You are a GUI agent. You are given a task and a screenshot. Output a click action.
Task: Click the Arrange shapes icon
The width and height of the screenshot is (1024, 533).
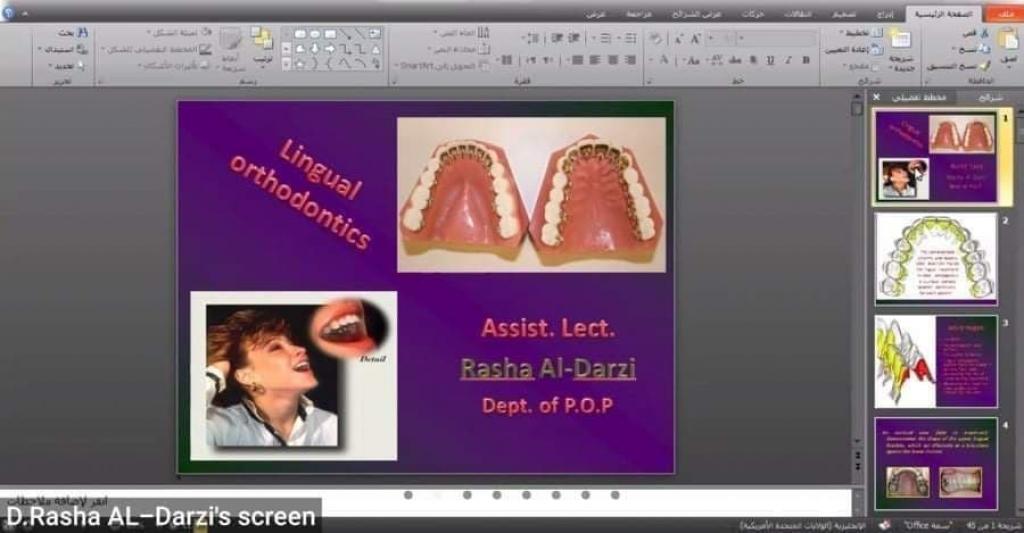(x=261, y=40)
